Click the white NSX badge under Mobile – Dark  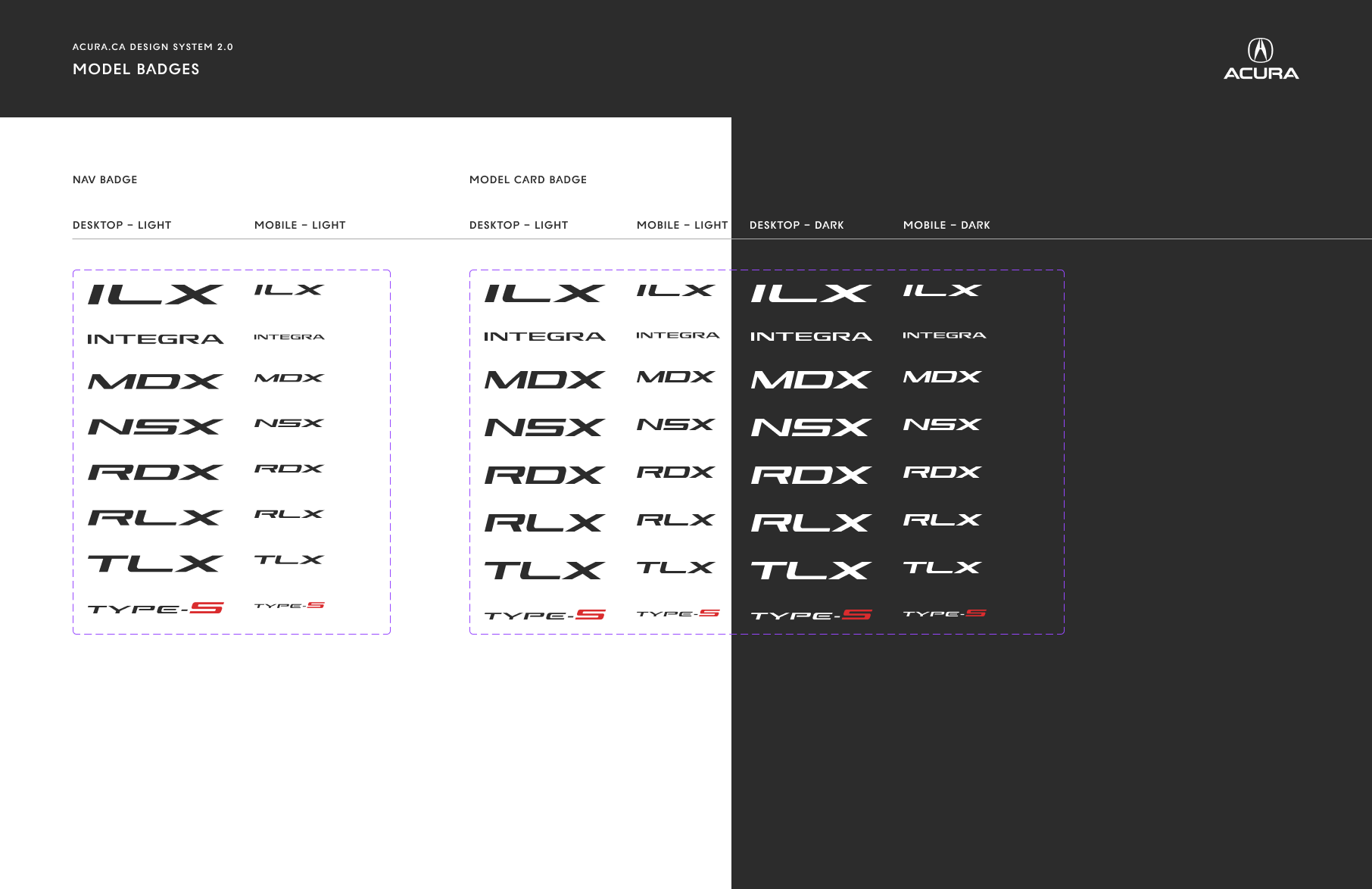(943, 425)
